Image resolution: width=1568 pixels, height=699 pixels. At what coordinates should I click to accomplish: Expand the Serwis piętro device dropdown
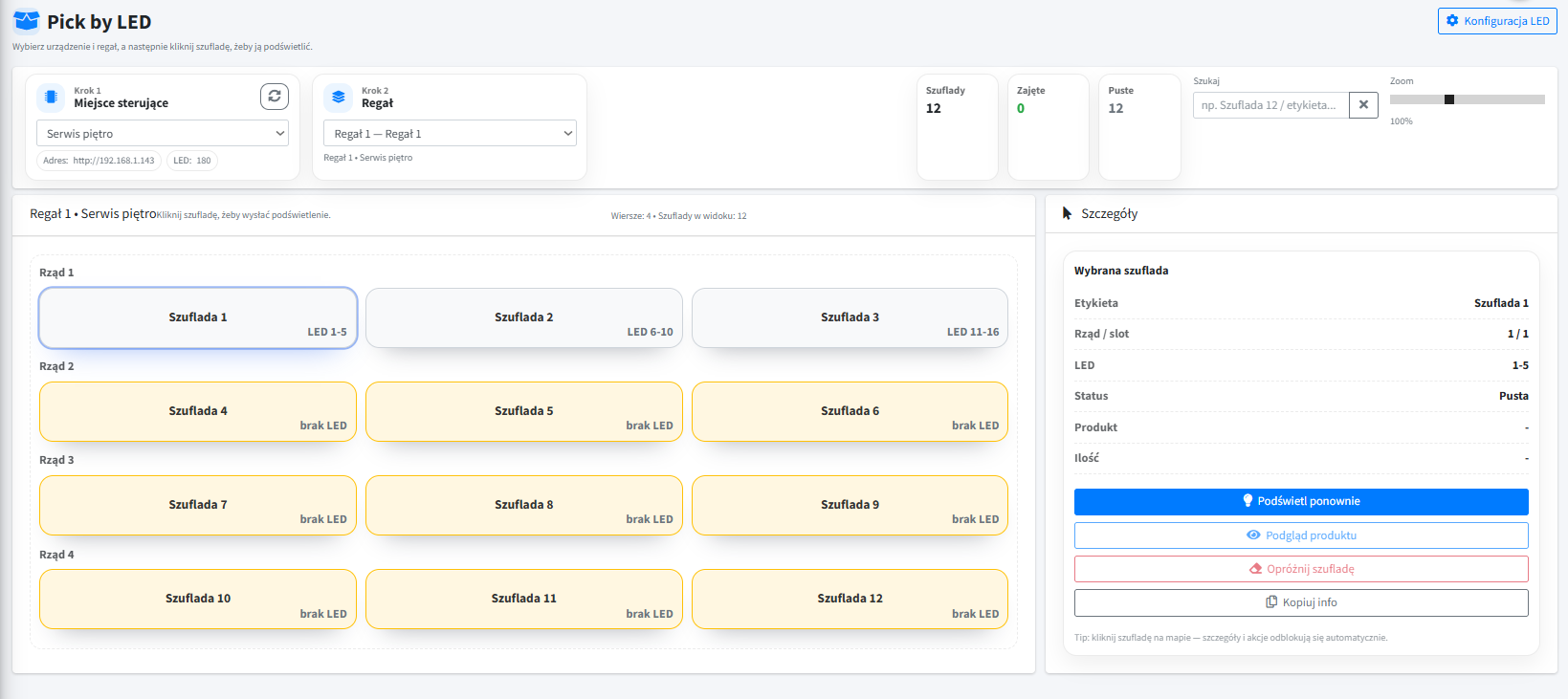[x=163, y=133]
